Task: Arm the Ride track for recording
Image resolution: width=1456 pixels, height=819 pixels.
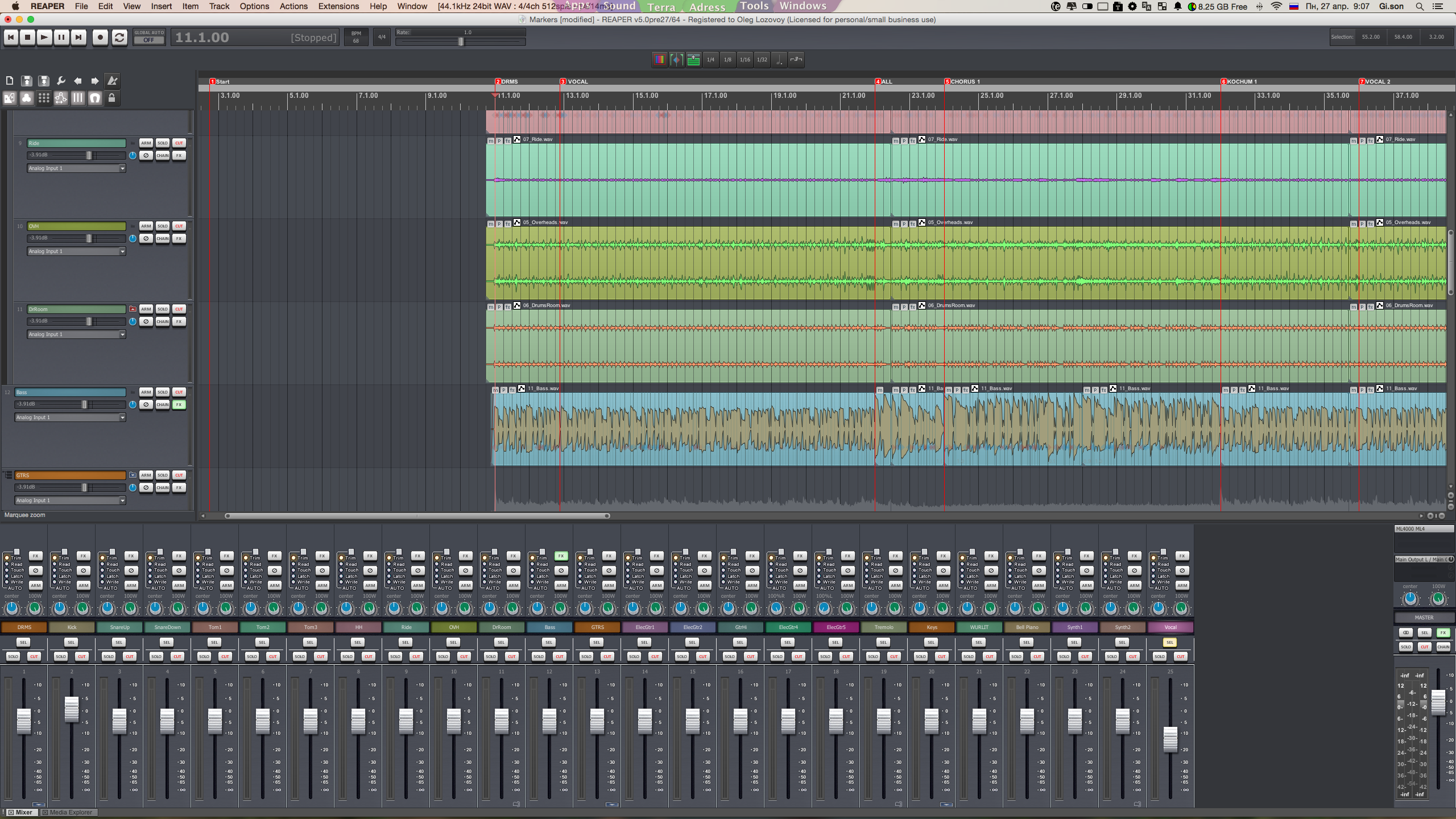Action: [x=146, y=143]
